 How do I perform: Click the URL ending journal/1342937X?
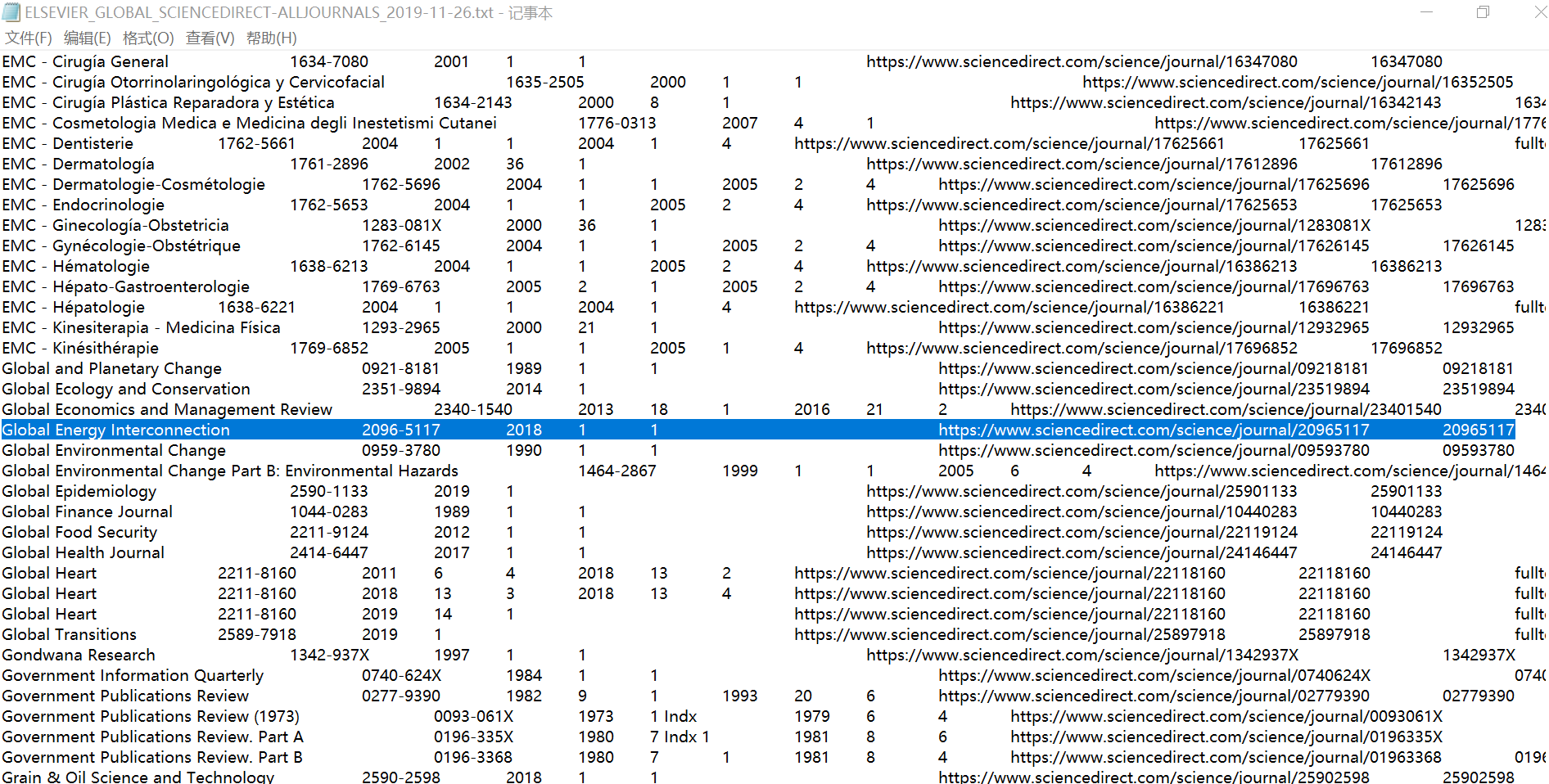click(1082, 655)
